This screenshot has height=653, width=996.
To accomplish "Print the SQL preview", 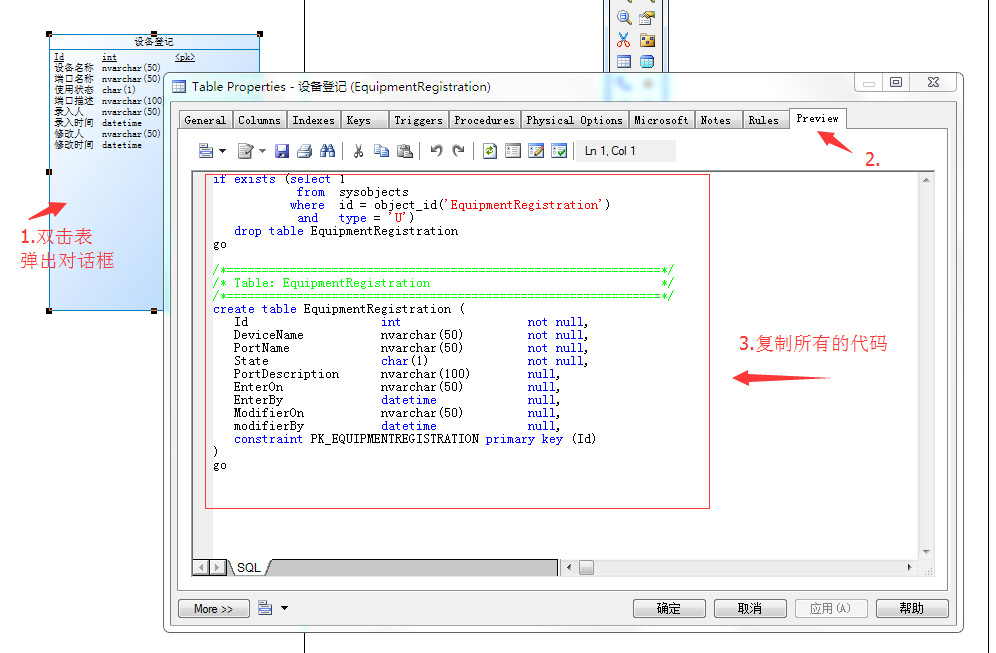I will pos(305,151).
